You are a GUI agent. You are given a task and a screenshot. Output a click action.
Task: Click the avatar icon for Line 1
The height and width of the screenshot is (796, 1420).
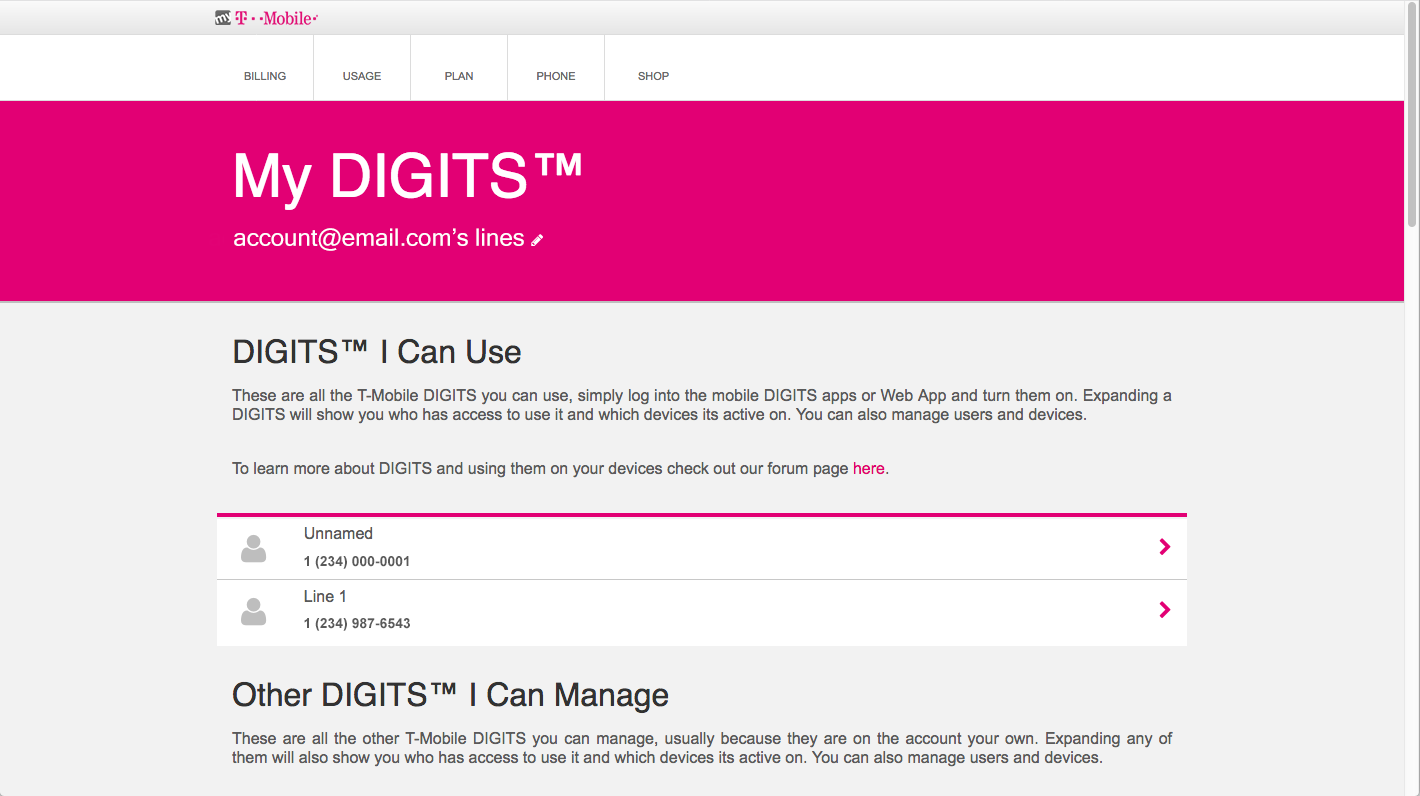point(254,611)
